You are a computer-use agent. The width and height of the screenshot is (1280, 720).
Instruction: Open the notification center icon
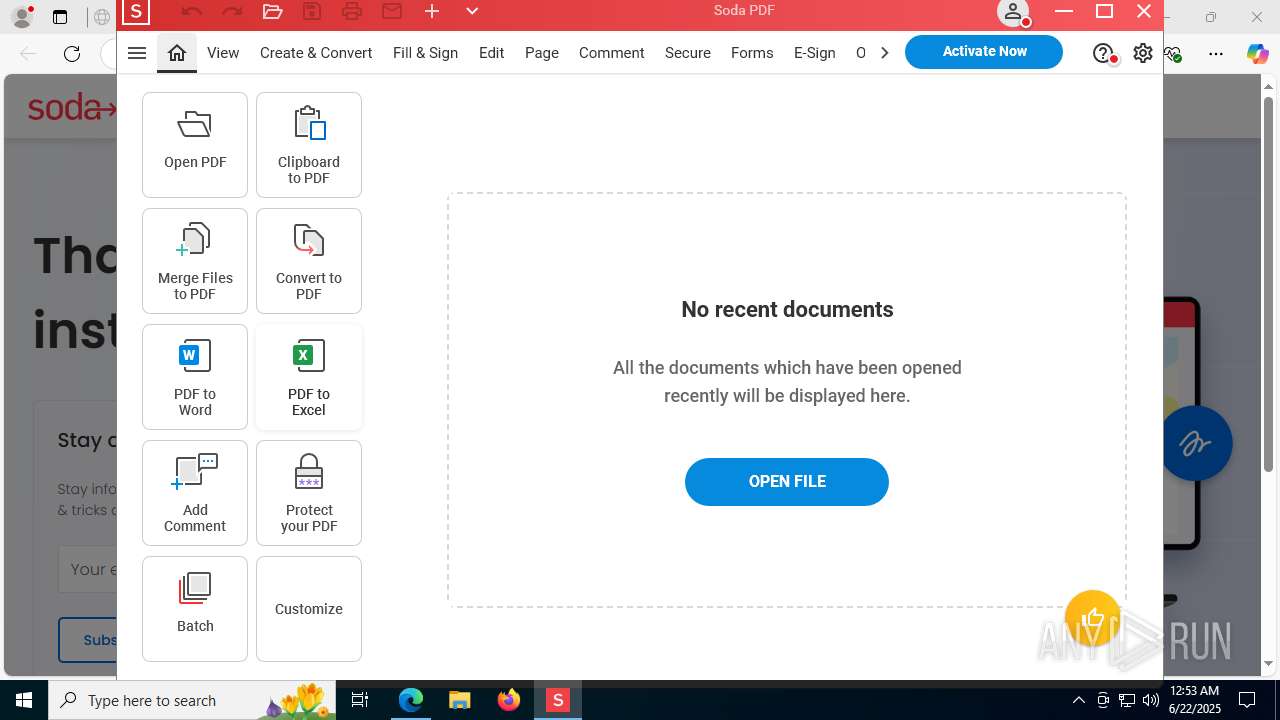1247,700
